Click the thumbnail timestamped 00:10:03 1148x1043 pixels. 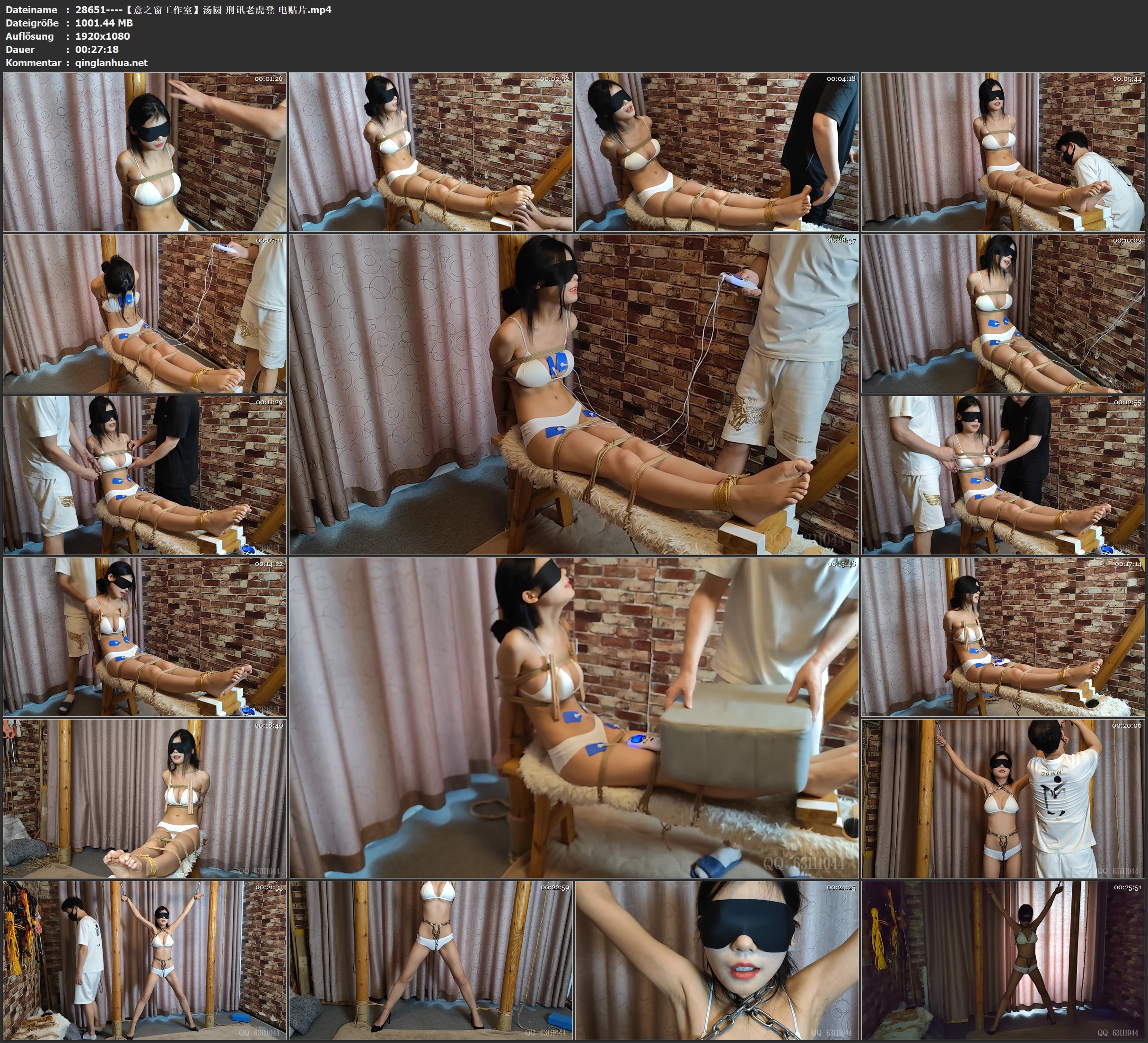coord(1003,313)
